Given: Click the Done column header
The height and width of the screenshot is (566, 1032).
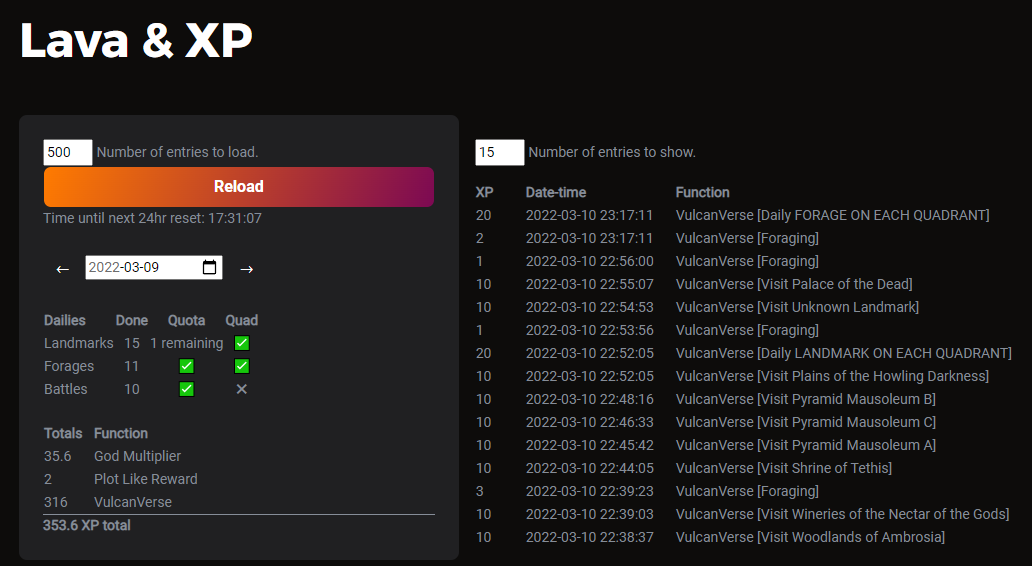Looking at the screenshot, I should [132, 321].
